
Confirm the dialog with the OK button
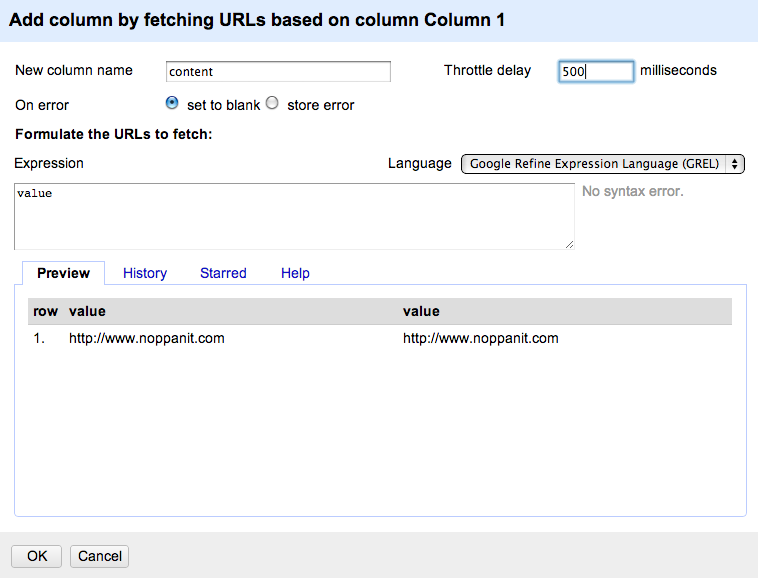pyautogui.click(x=37, y=556)
